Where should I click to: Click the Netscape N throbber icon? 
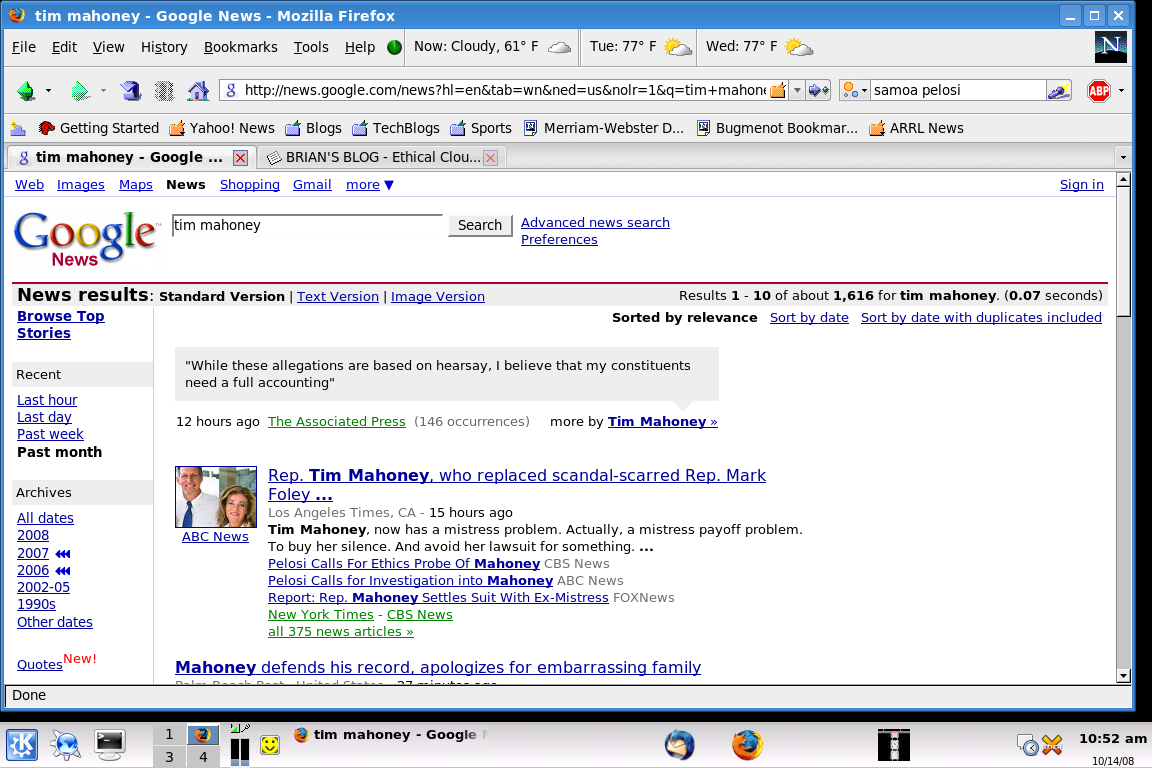pos(1110,47)
